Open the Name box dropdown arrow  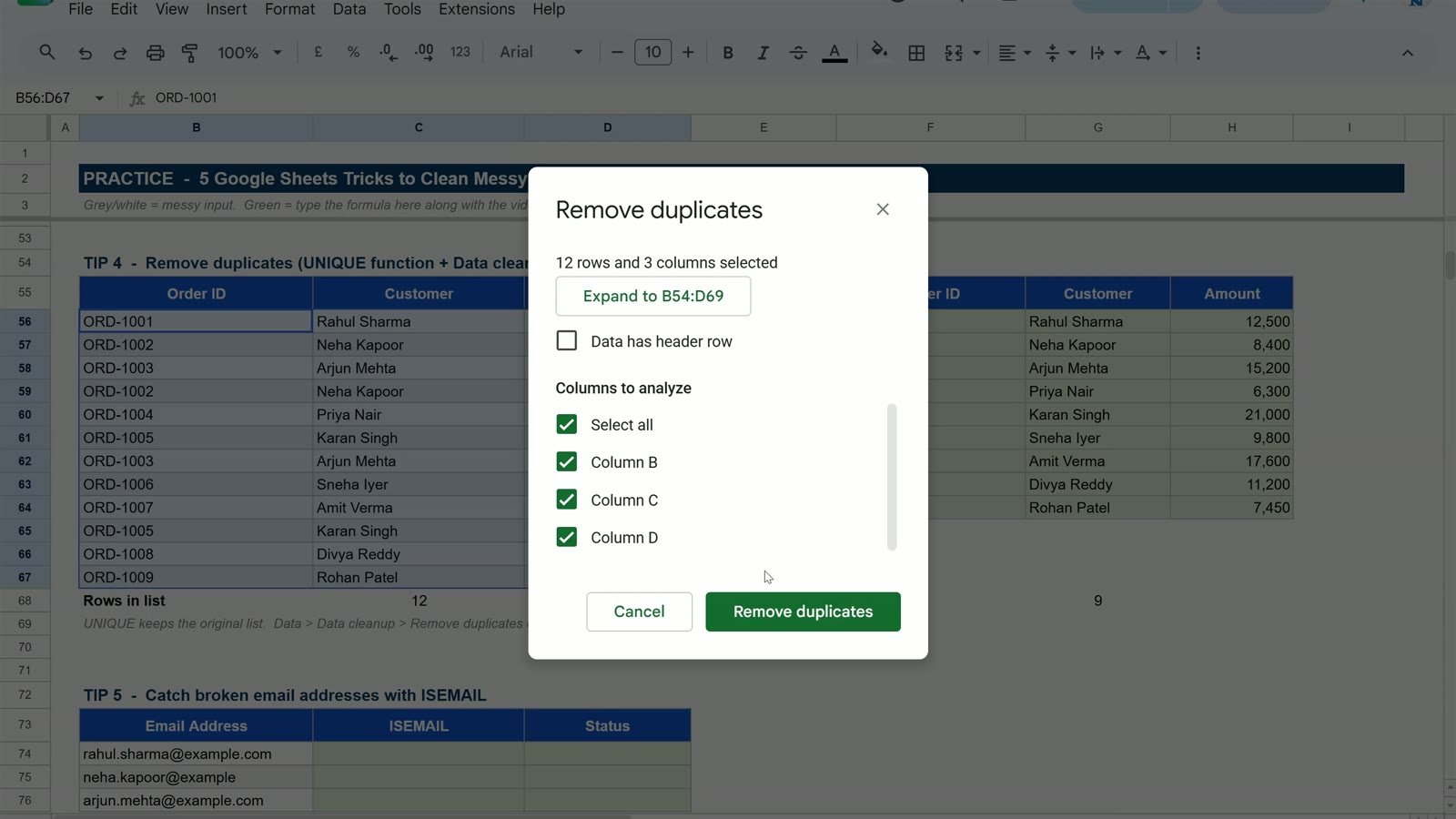(x=99, y=97)
